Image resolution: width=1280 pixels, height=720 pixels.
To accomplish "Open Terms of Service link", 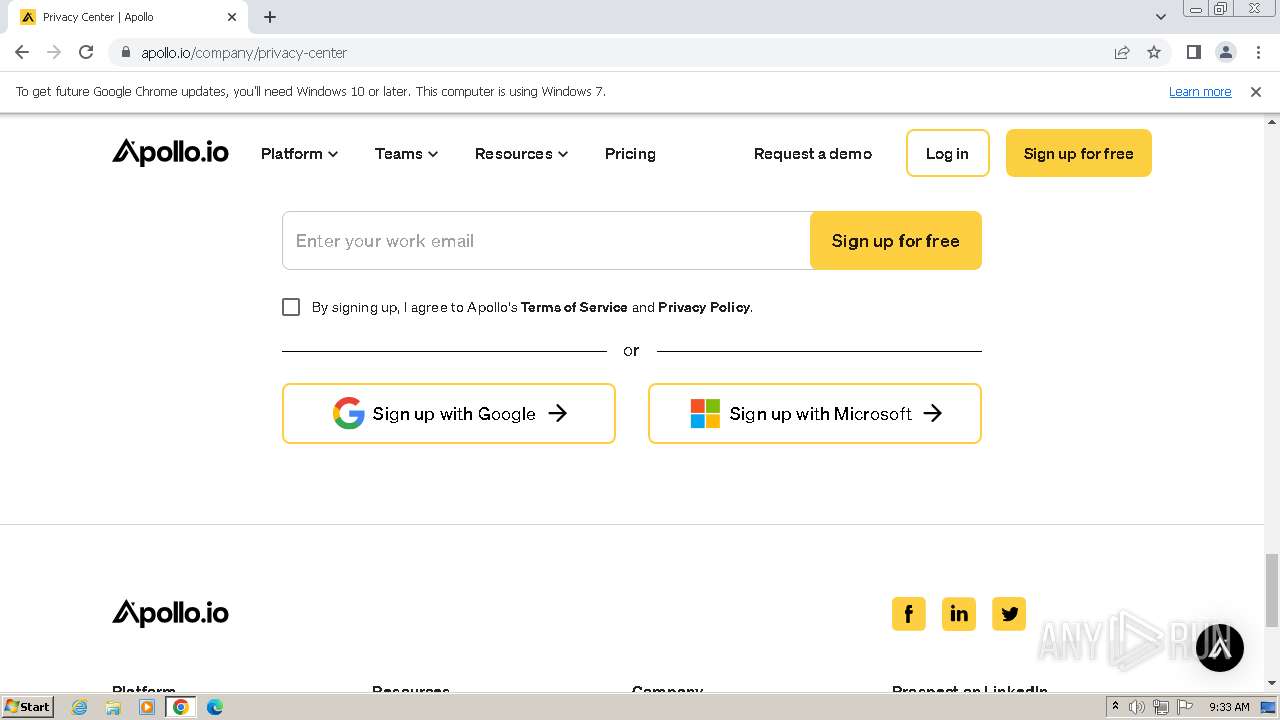I will [x=574, y=307].
